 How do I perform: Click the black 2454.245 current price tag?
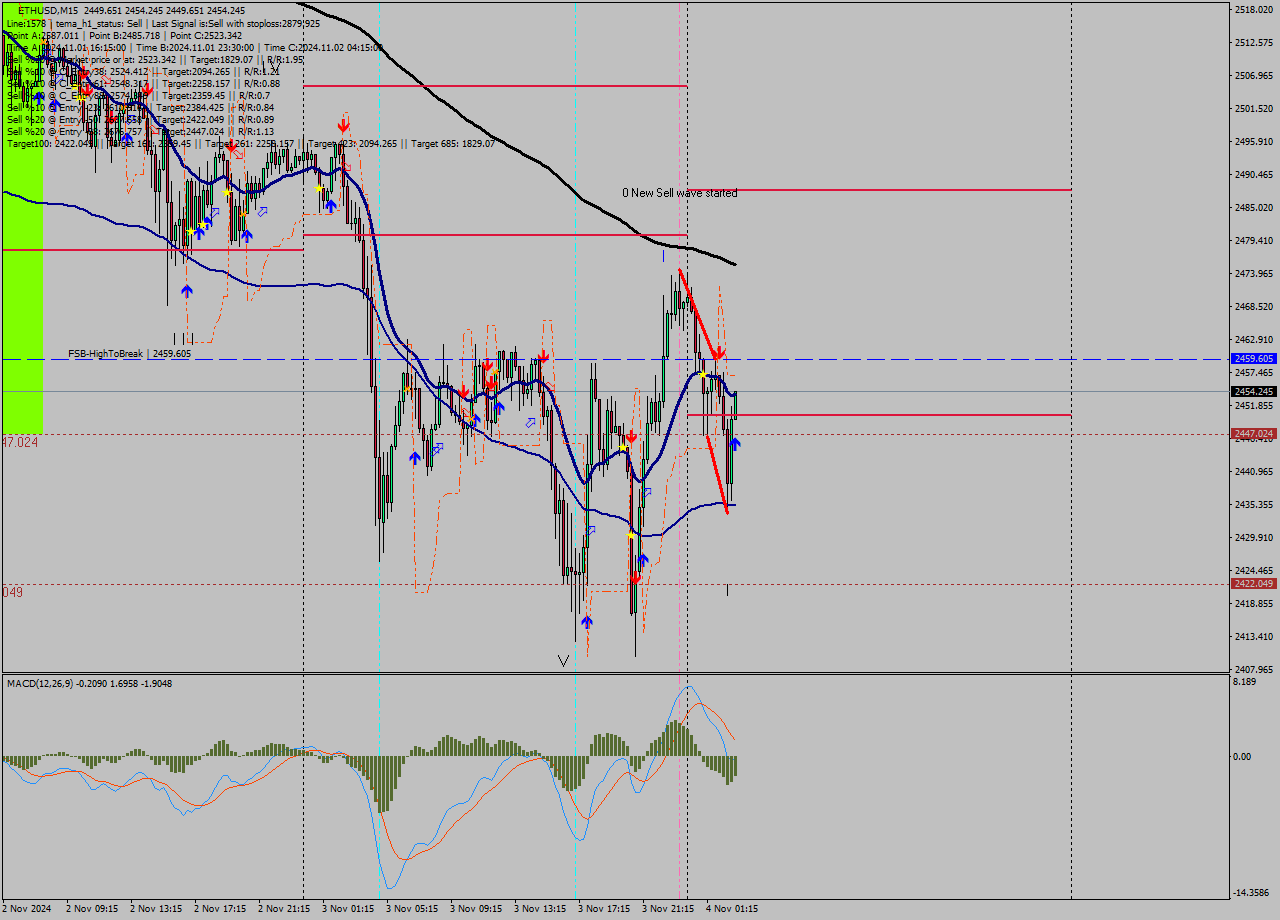click(1254, 391)
